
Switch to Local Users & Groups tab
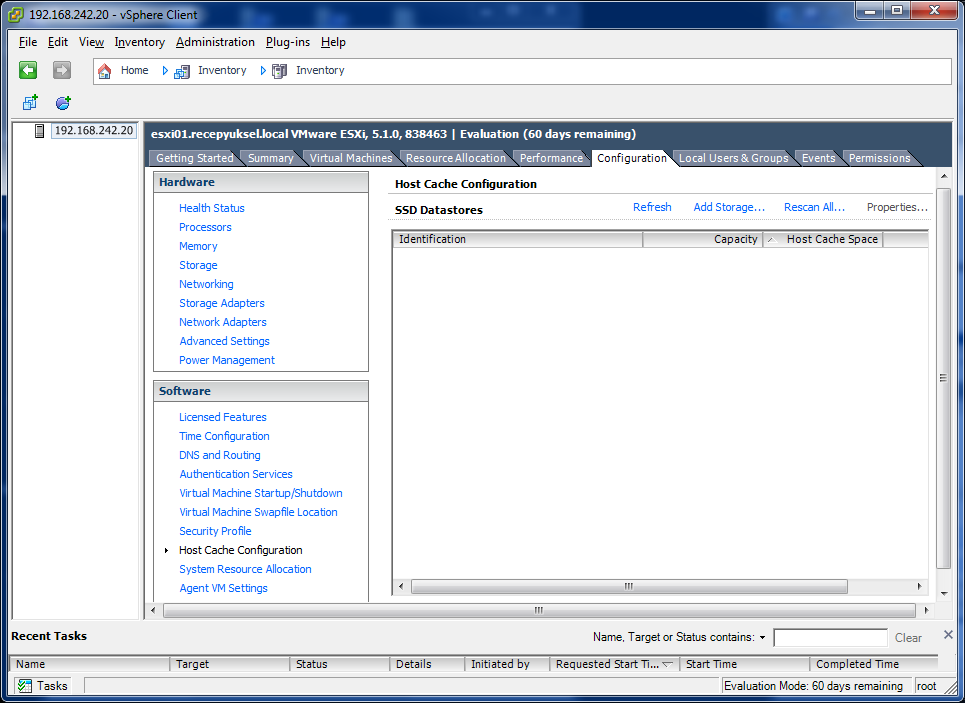point(734,158)
